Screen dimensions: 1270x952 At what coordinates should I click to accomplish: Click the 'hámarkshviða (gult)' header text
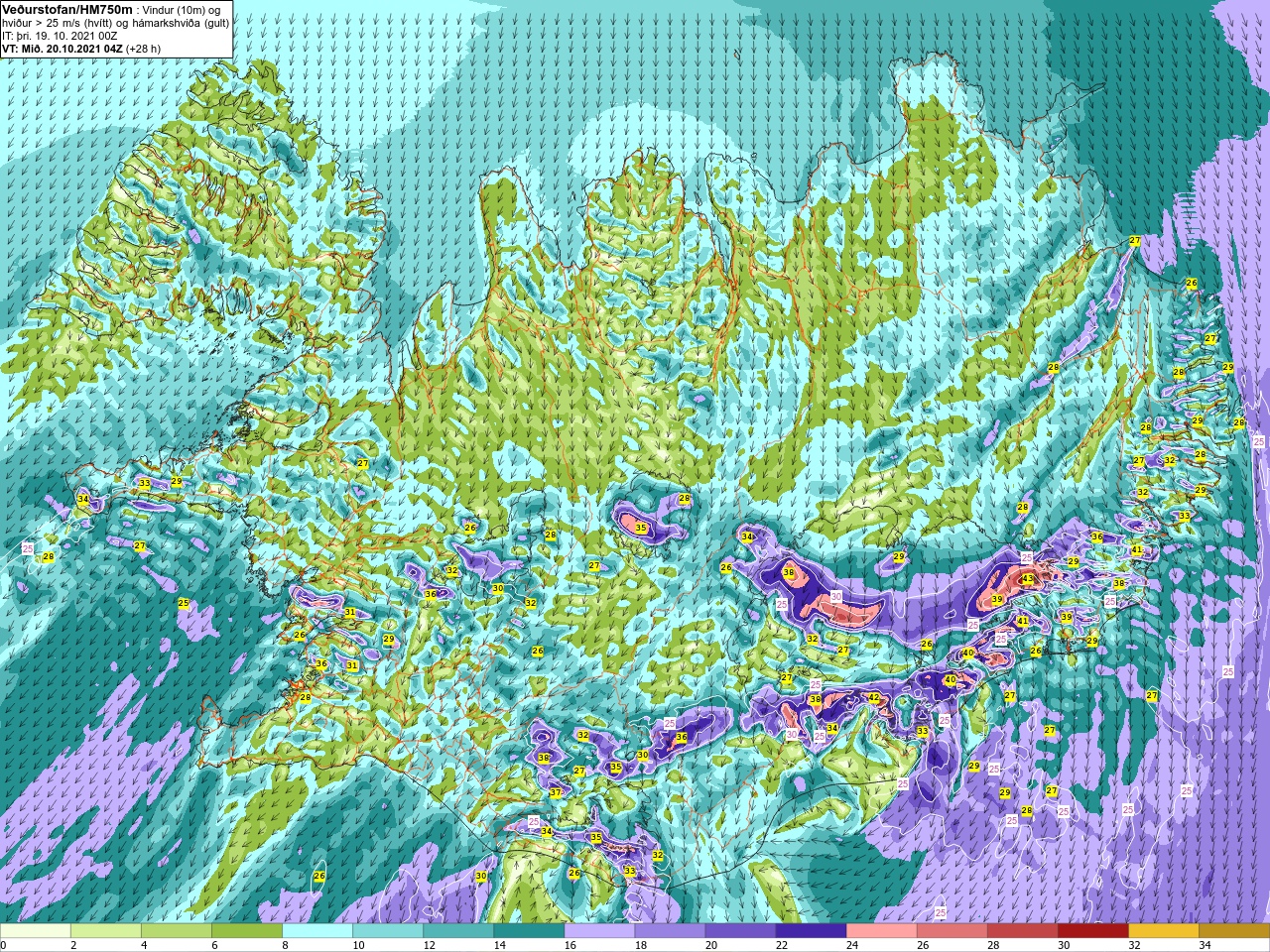180,23
